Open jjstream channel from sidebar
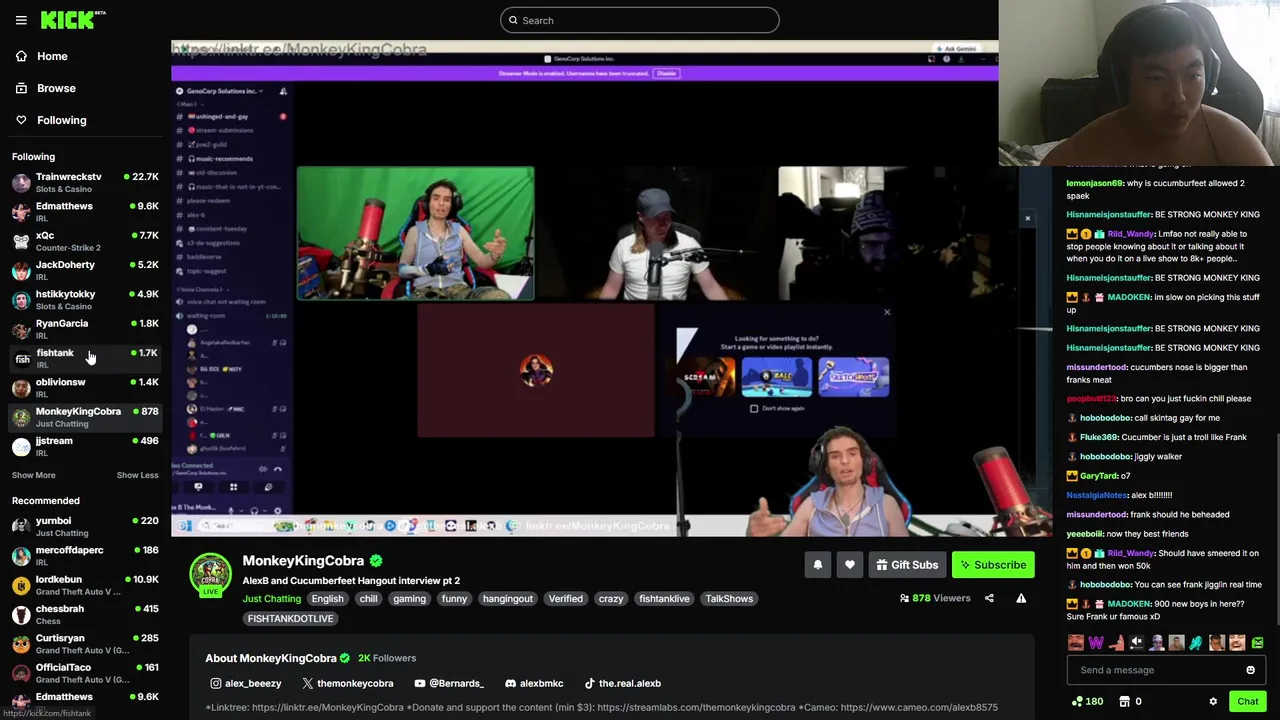 (x=85, y=446)
